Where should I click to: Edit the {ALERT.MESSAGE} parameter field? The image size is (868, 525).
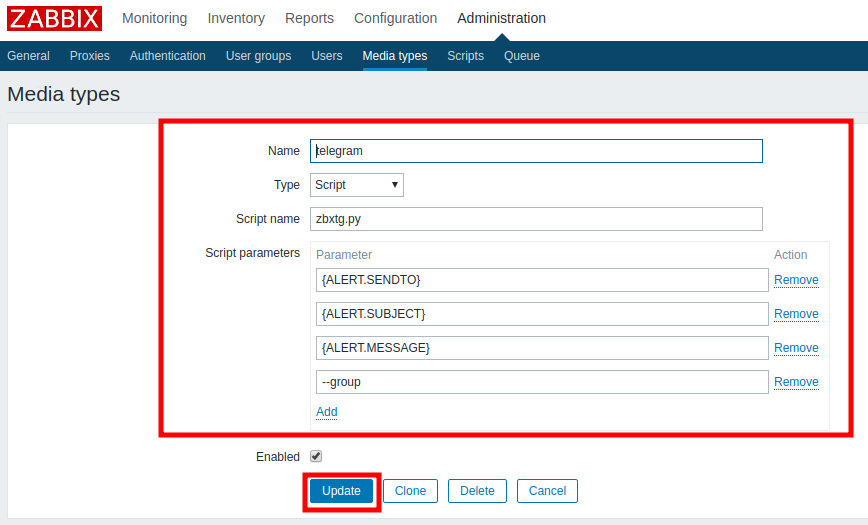click(x=542, y=348)
